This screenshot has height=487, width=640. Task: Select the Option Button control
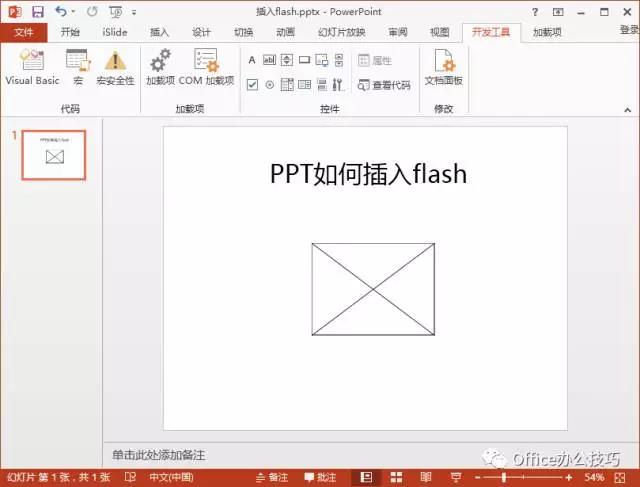click(x=269, y=85)
